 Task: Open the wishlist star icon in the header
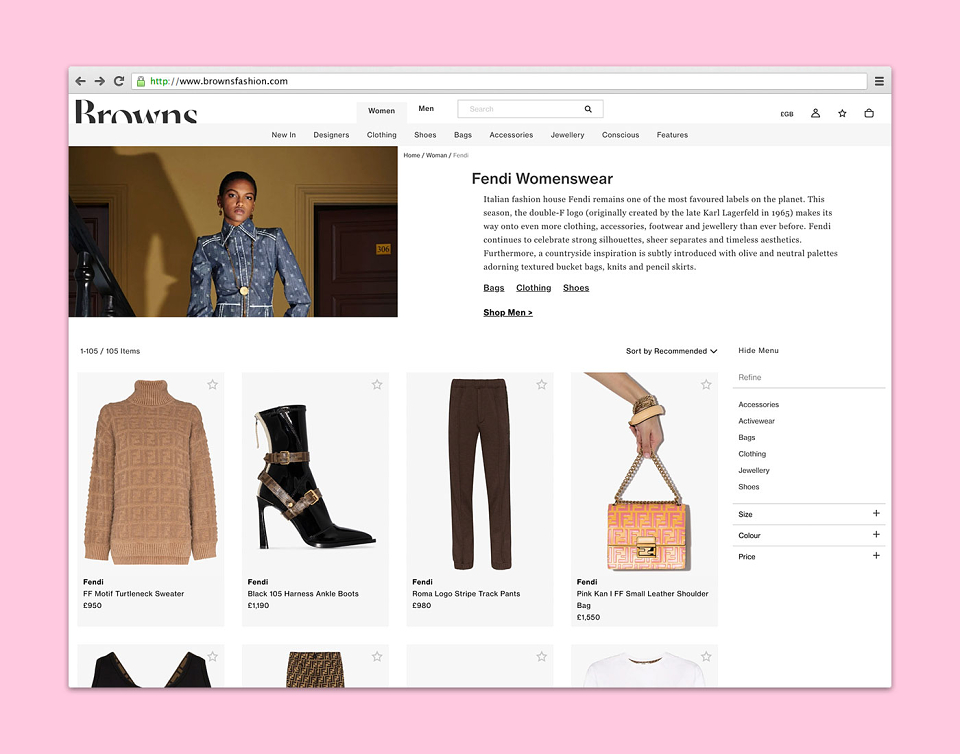pos(842,113)
